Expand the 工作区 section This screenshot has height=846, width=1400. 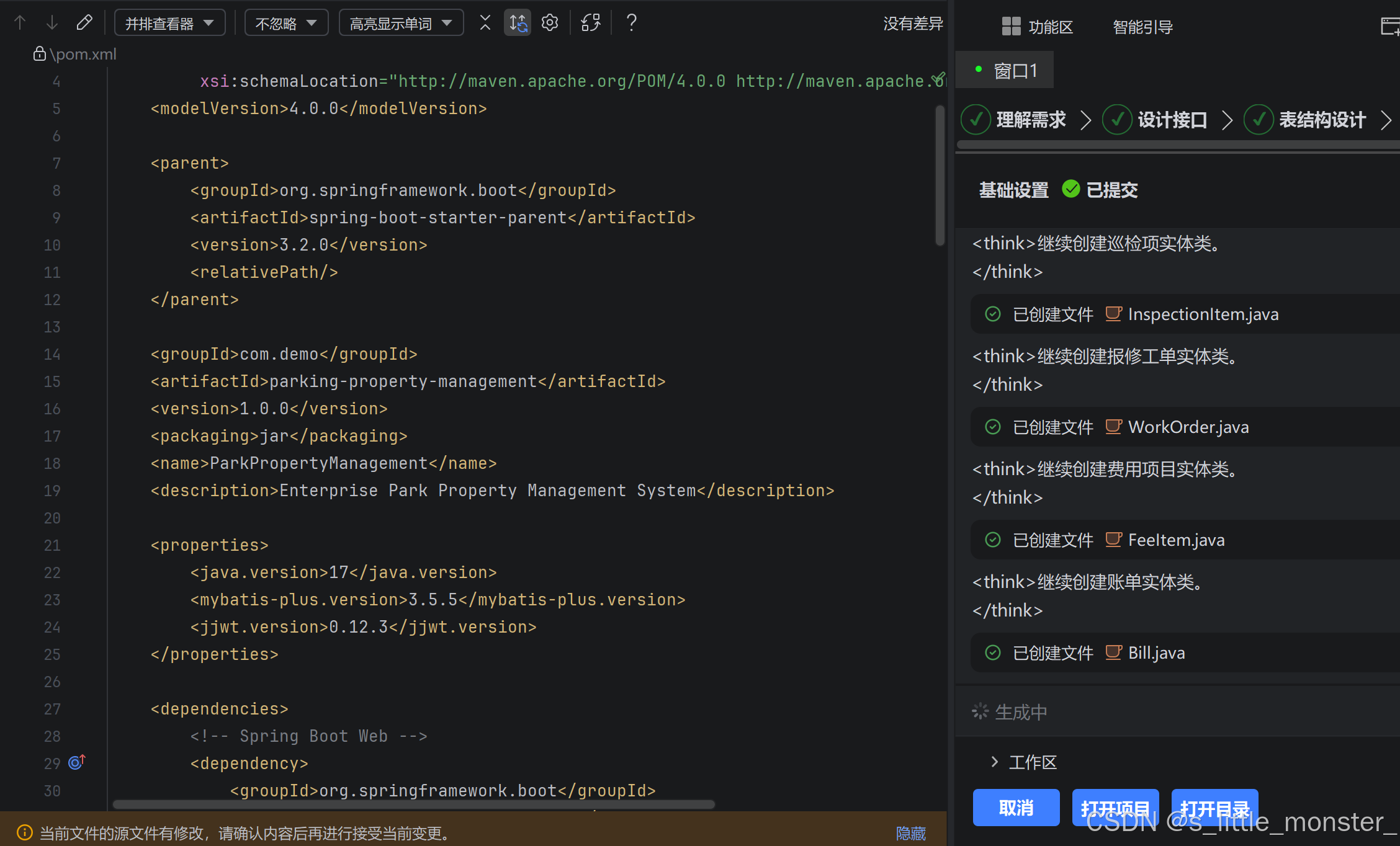click(995, 761)
